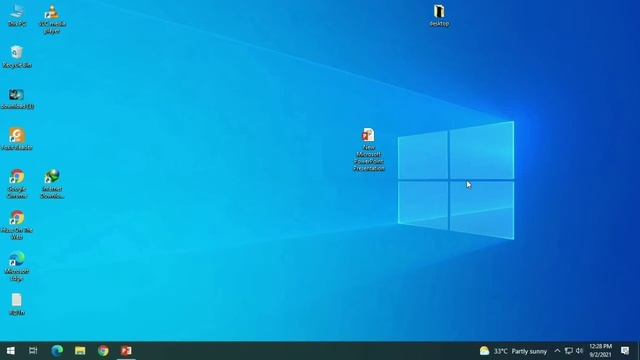Select the New Microsoft PowerPoint Presentation file

(x=369, y=149)
